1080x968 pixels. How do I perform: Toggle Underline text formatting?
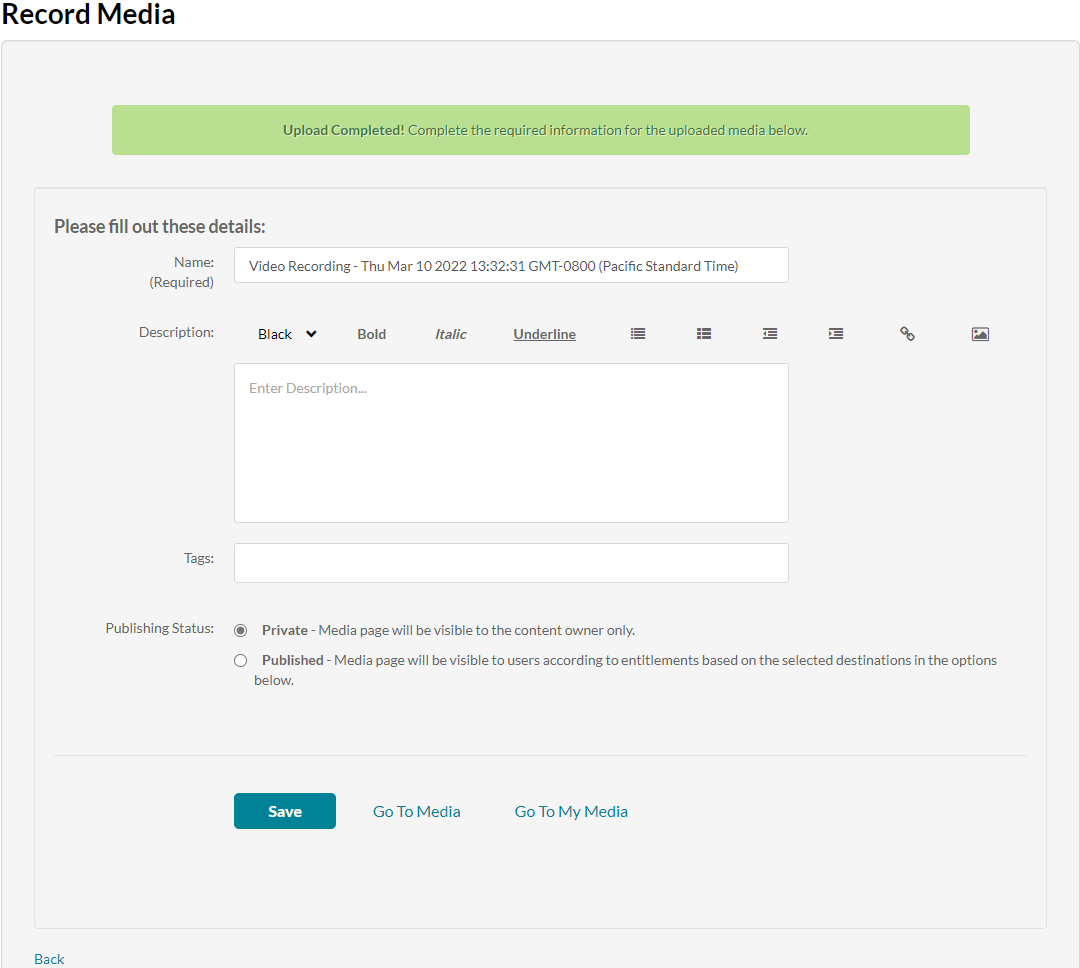(544, 334)
